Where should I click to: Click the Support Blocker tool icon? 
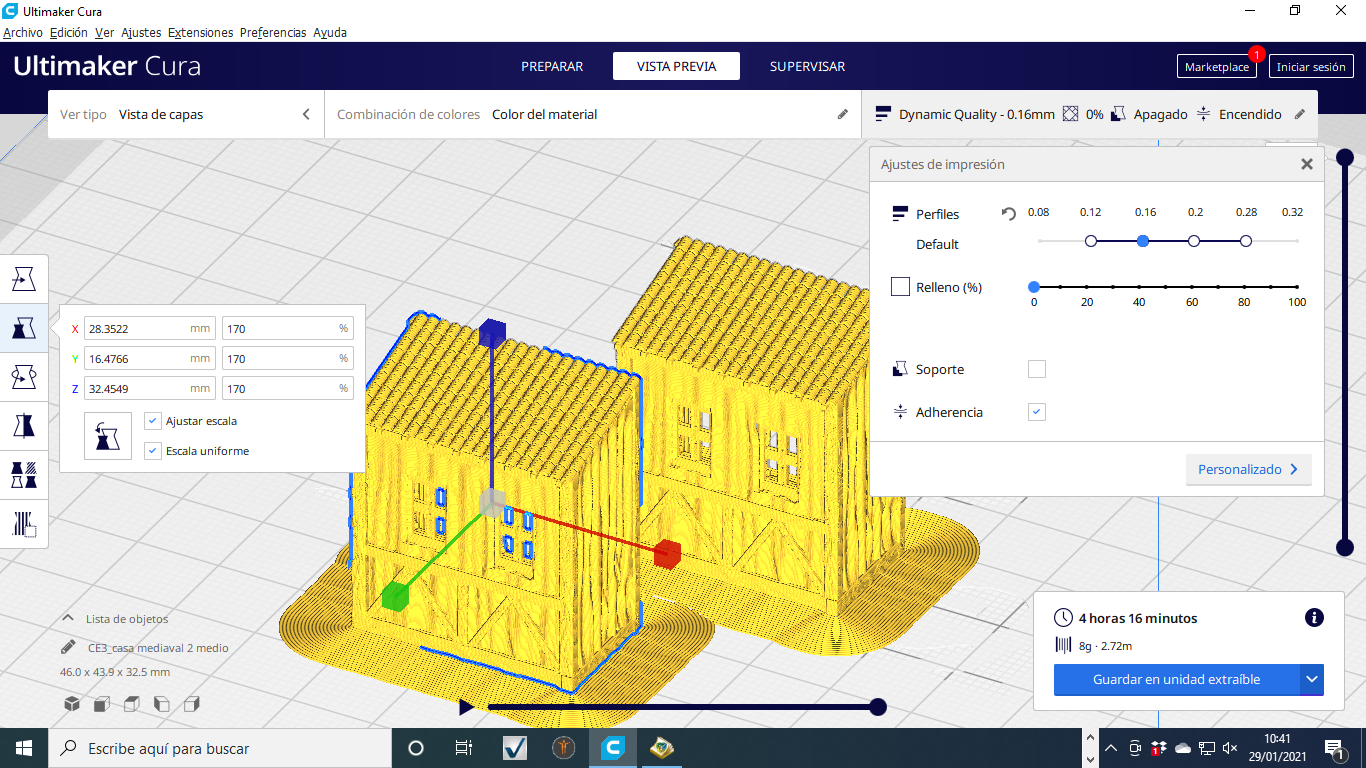pos(24,524)
